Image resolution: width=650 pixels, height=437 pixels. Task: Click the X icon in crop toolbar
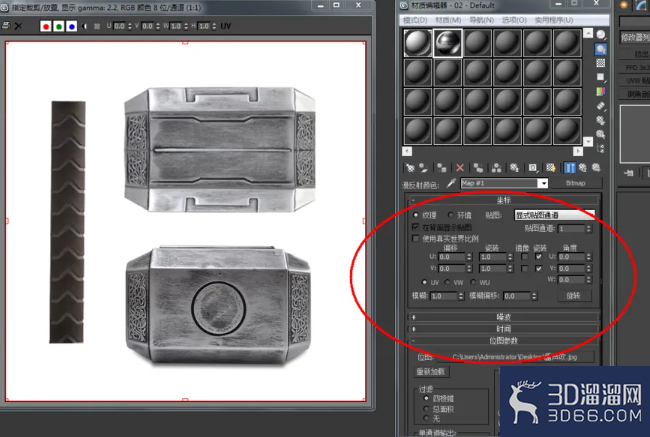[x=18, y=26]
